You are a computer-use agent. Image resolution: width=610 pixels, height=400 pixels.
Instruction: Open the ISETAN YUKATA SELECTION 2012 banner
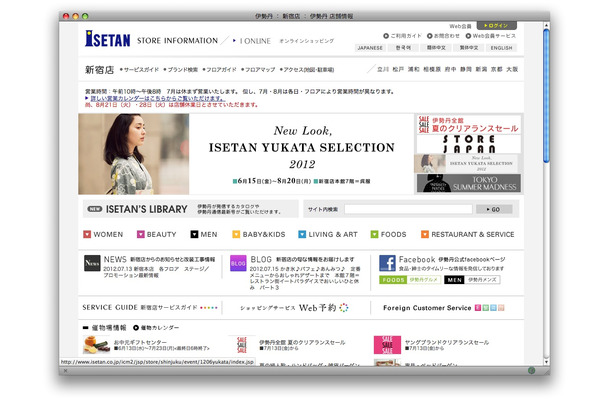click(x=301, y=154)
